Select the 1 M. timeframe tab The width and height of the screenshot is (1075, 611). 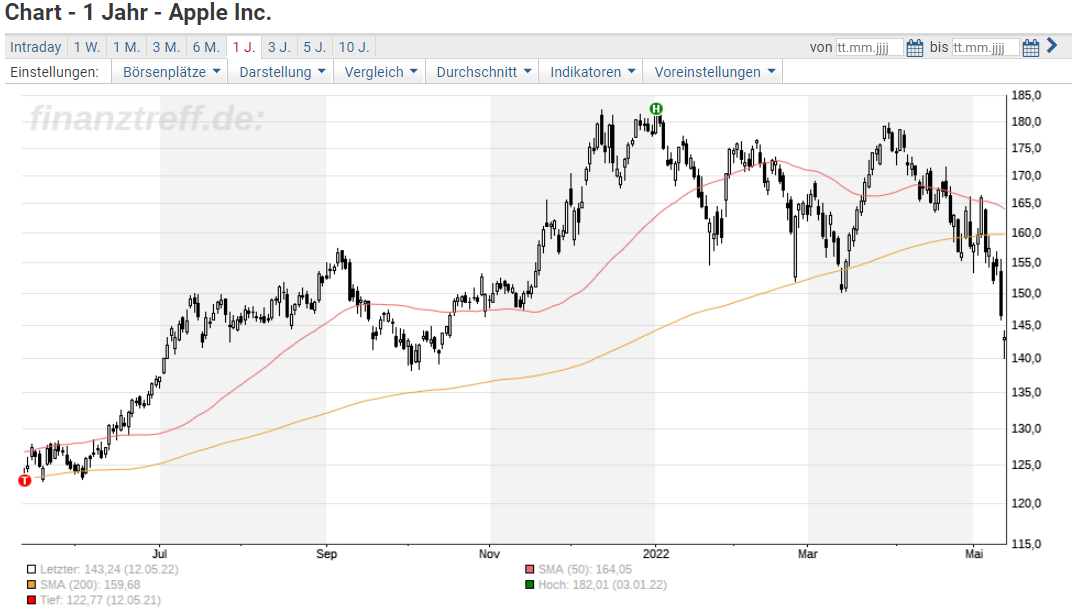click(x=127, y=47)
